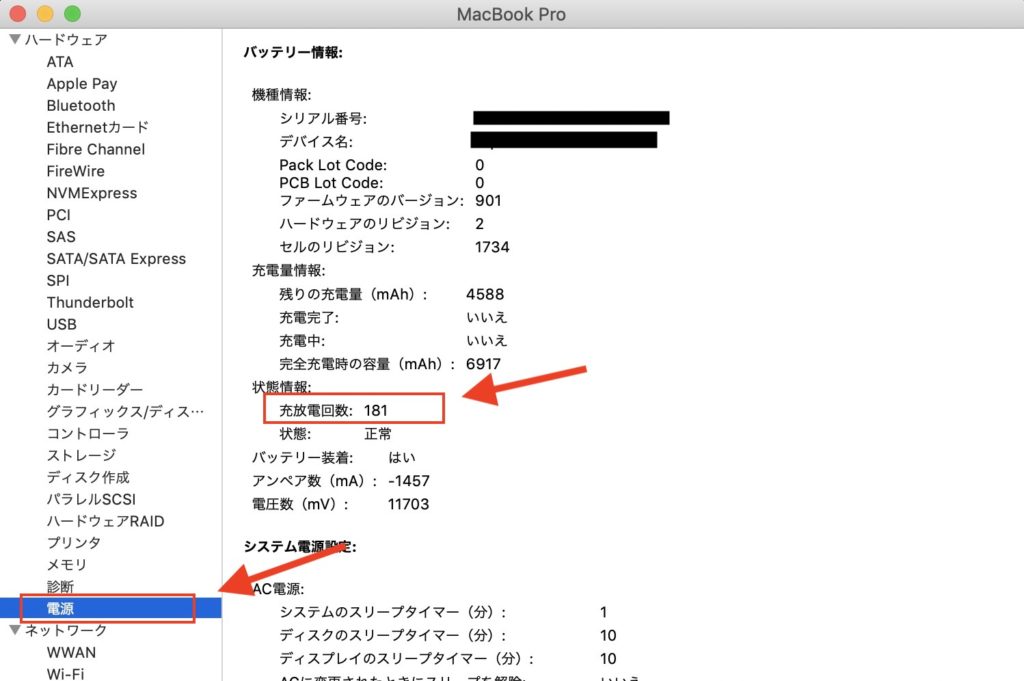This screenshot has width=1024, height=681.
Task: Collapse the ネットワーク section triangle
Action: click(14, 630)
